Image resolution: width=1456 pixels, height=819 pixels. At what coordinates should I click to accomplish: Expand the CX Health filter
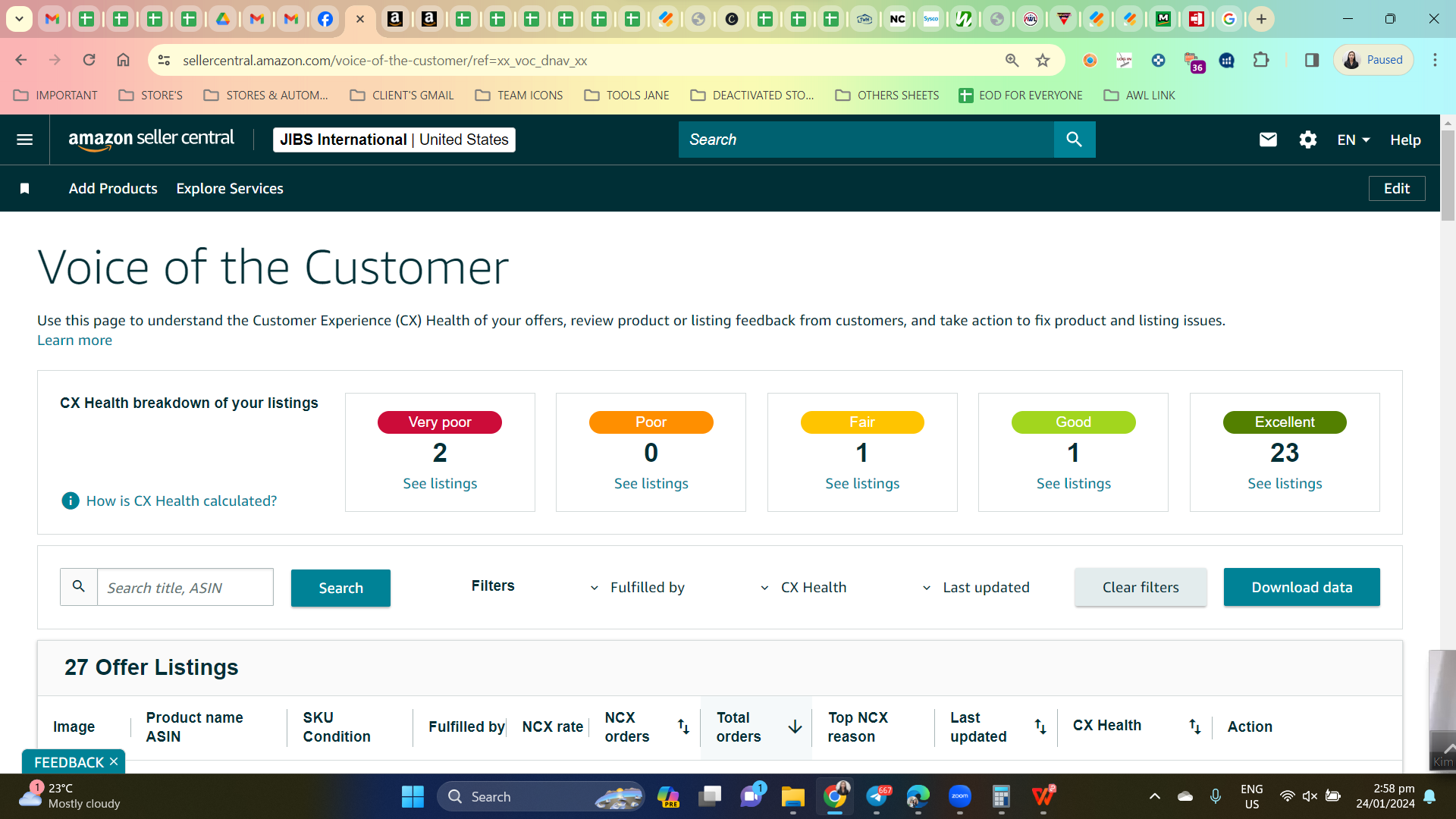[x=804, y=588]
